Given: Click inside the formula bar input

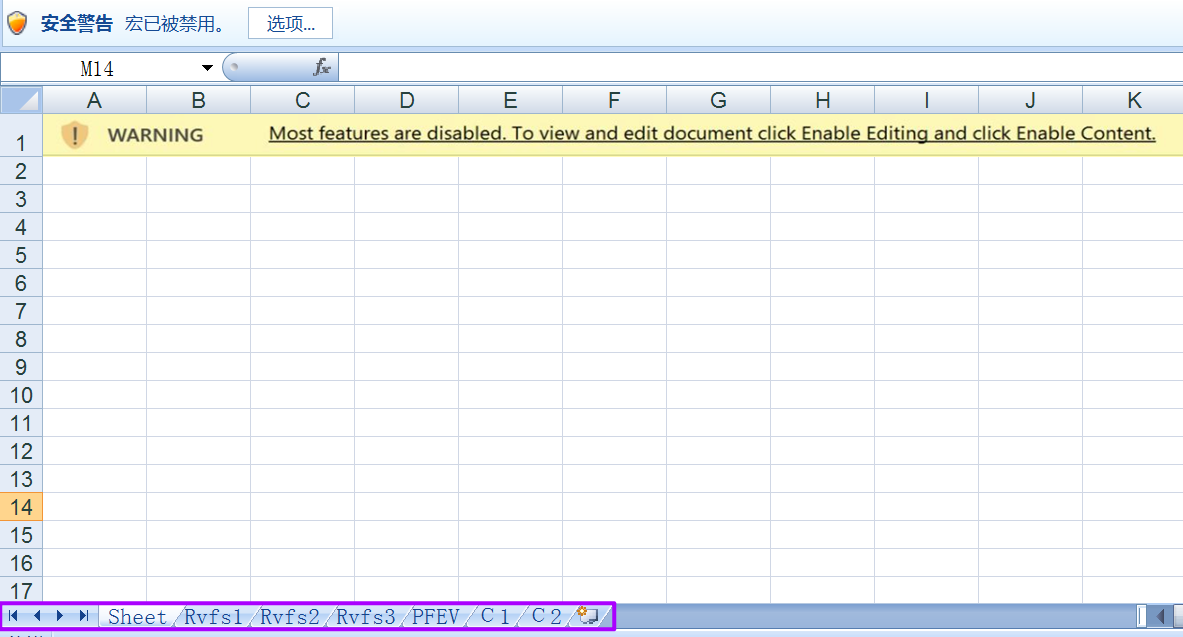Looking at the screenshot, I should (760, 68).
